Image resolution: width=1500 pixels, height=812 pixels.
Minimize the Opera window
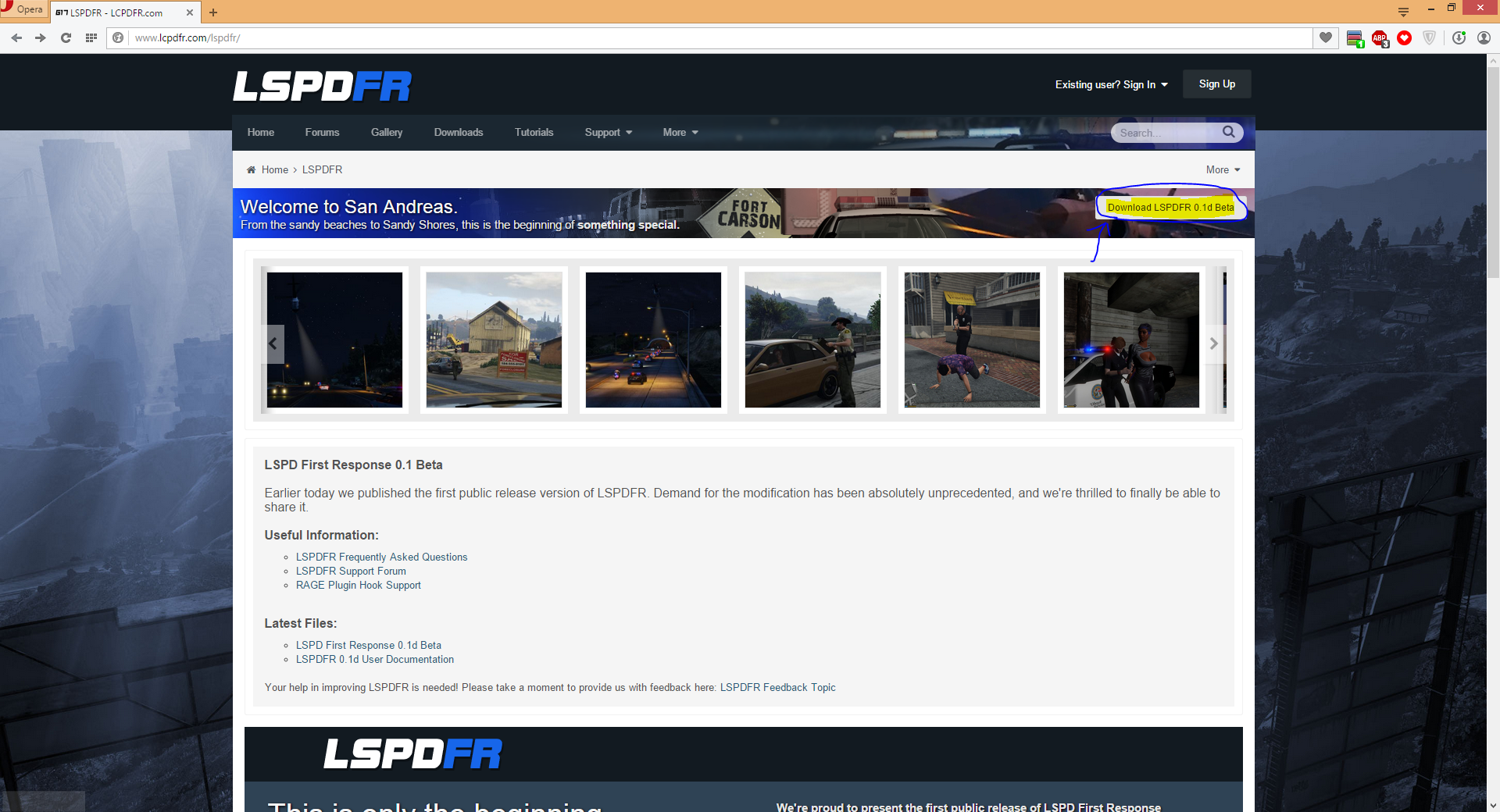(x=1430, y=9)
